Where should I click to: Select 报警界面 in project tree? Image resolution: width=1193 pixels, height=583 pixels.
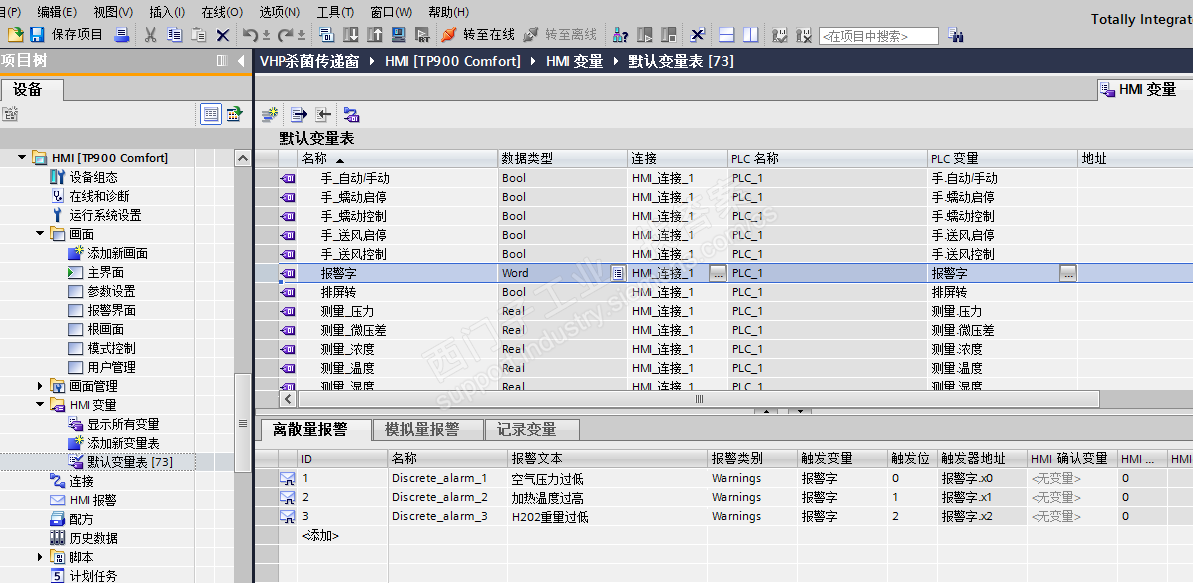tap(111, 311)
